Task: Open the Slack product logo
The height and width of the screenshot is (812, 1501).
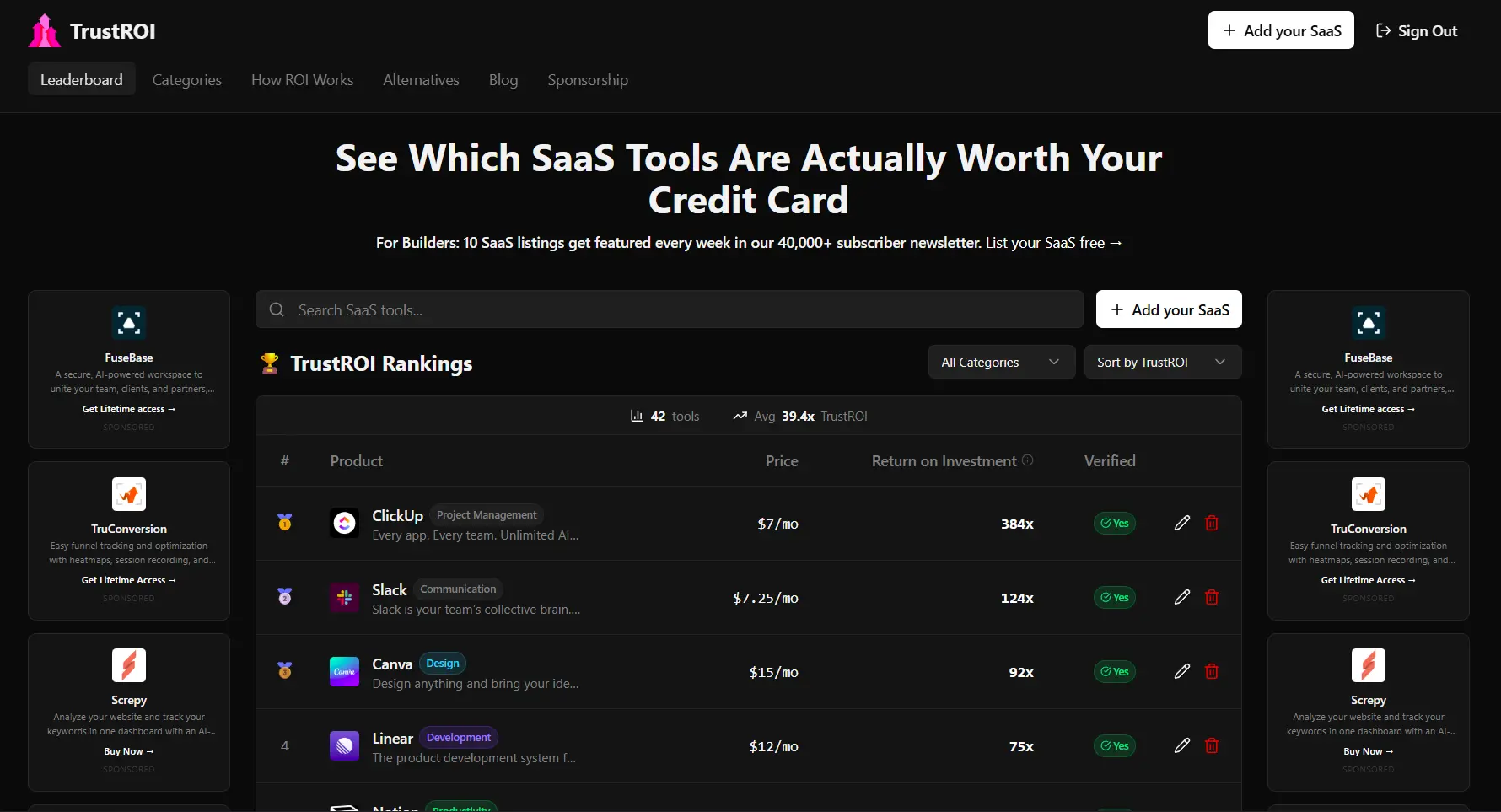Action: 344,598
